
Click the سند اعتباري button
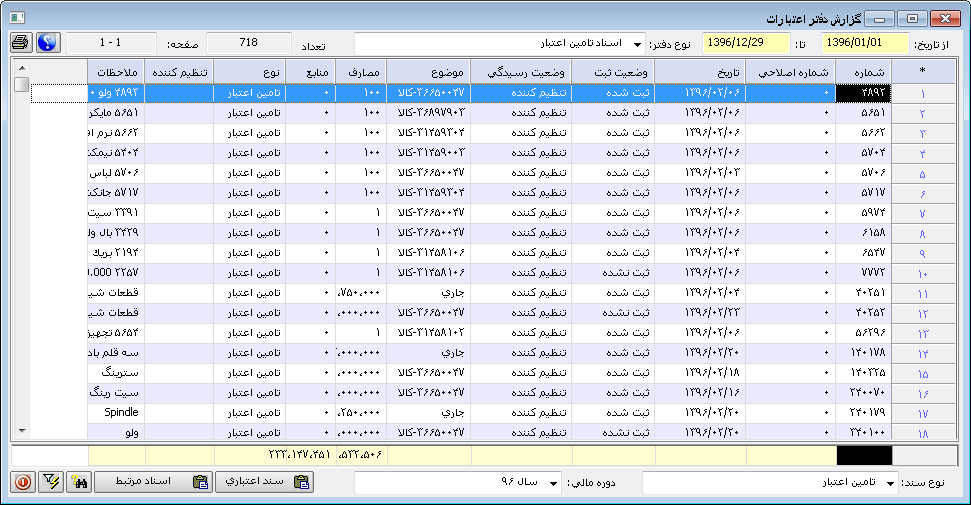[264, 482]
